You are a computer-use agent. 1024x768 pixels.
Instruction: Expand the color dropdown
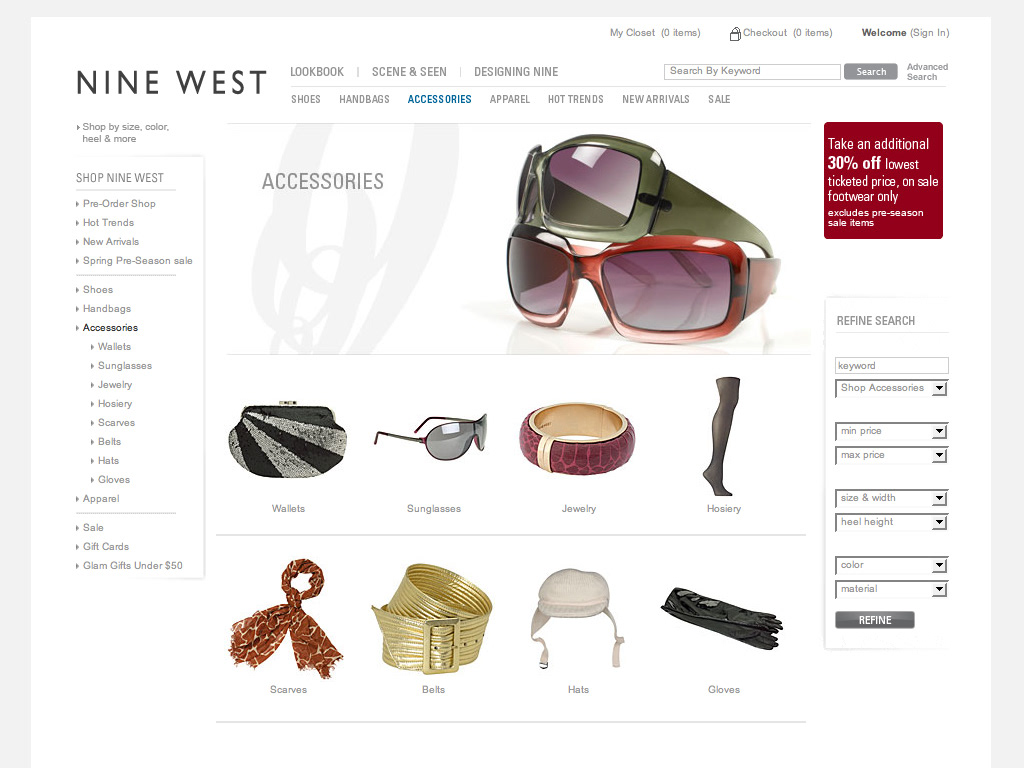click(891, 565)
